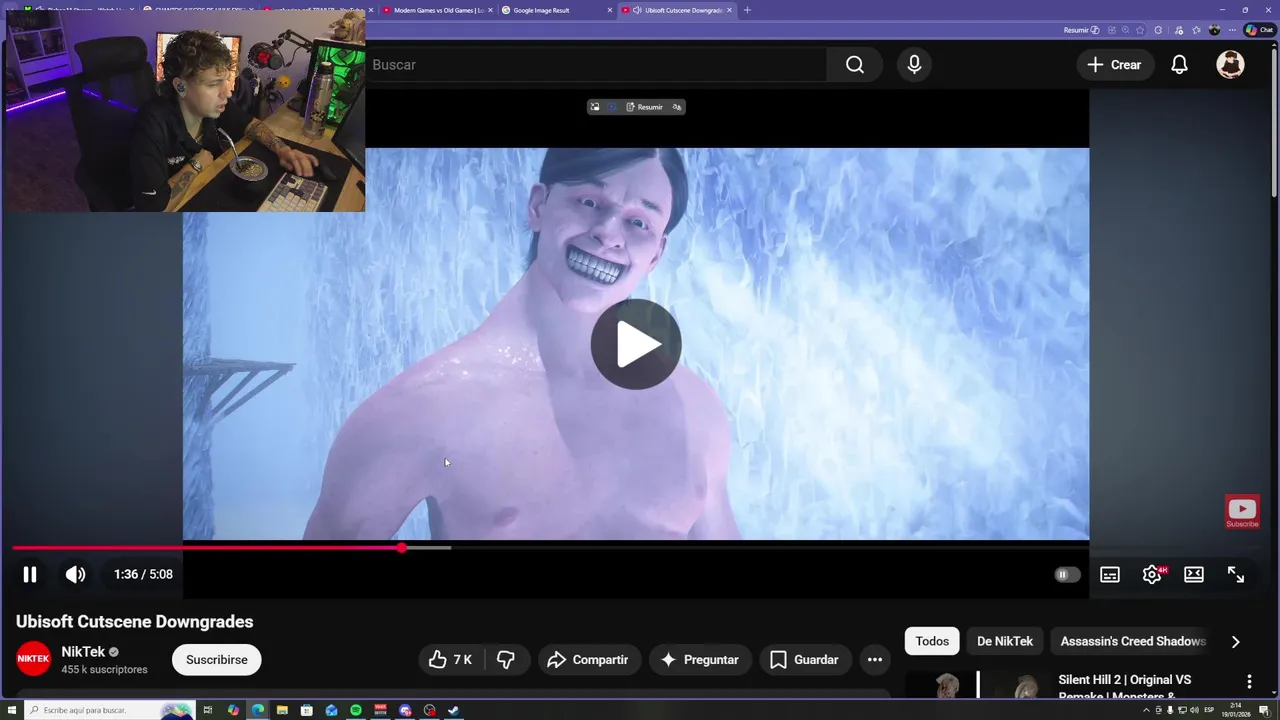Click the 1:36 / 5:08 time display

click(143, 574)
